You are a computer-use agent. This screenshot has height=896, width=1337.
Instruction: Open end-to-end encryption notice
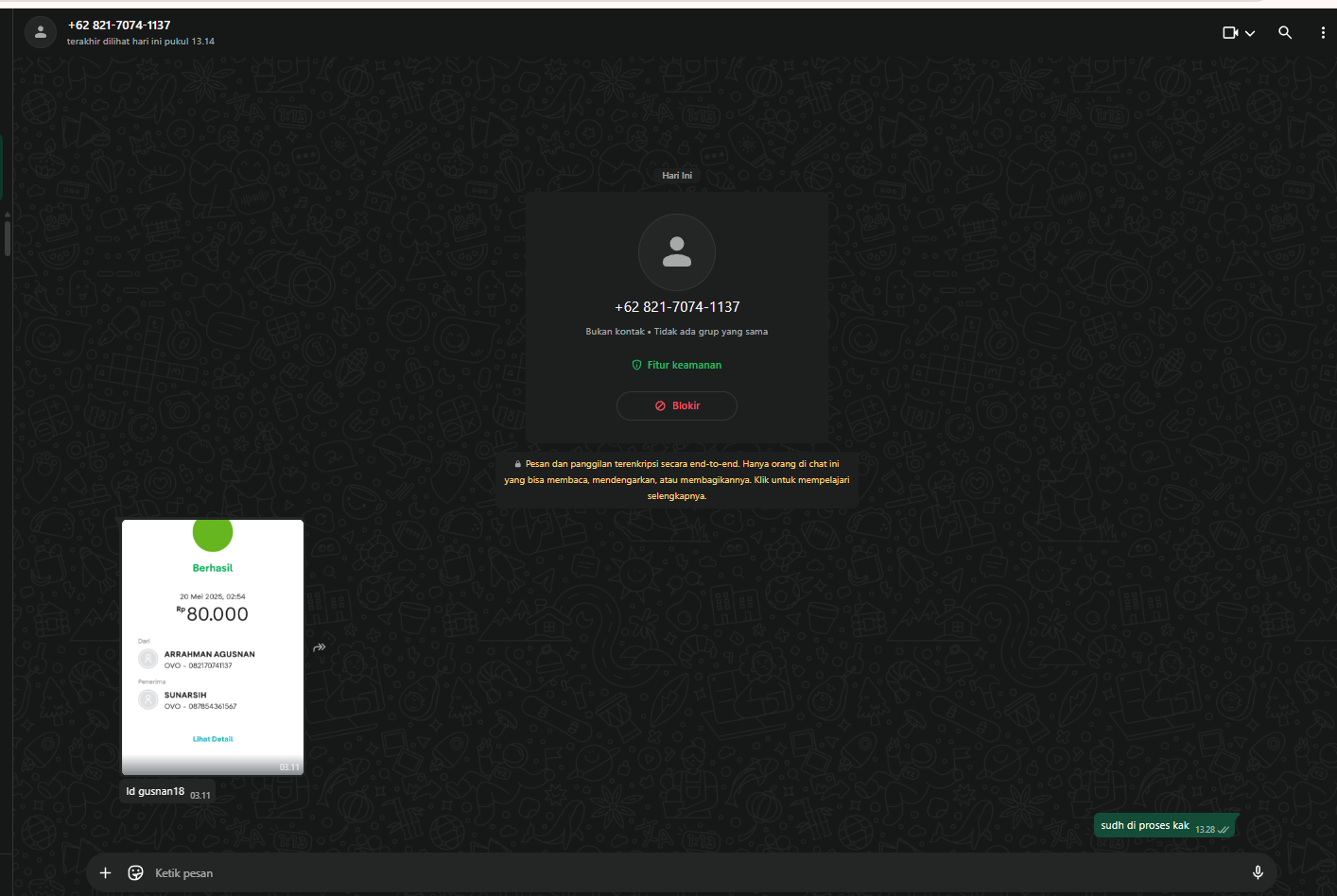click(x=677, y=479)
